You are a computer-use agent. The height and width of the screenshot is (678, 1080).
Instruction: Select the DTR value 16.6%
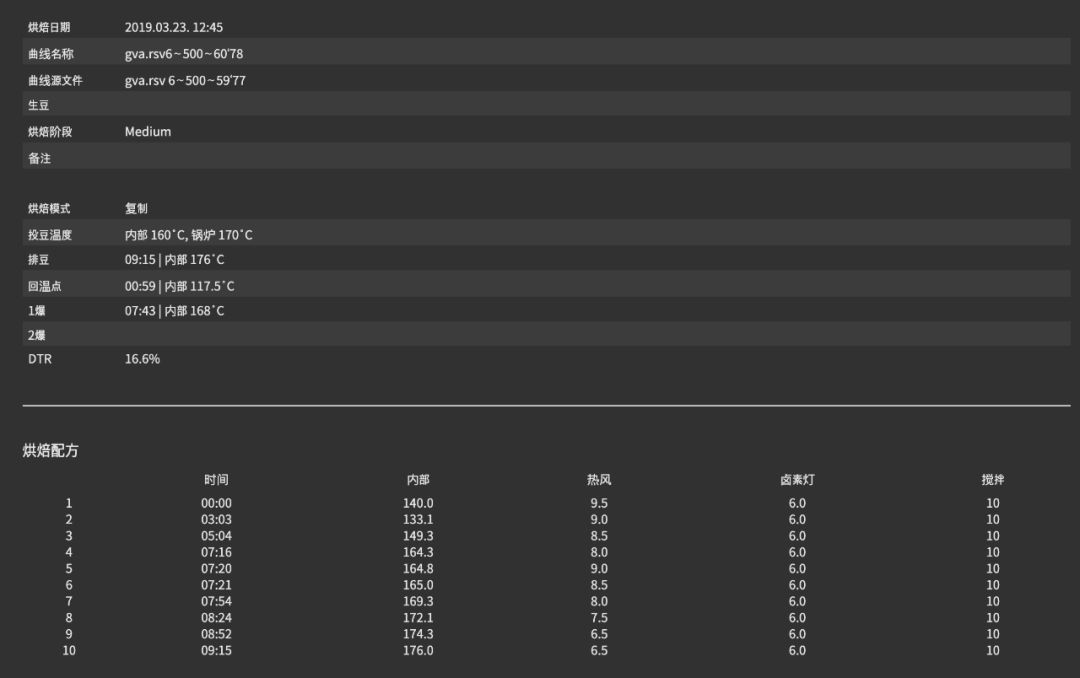142,359
